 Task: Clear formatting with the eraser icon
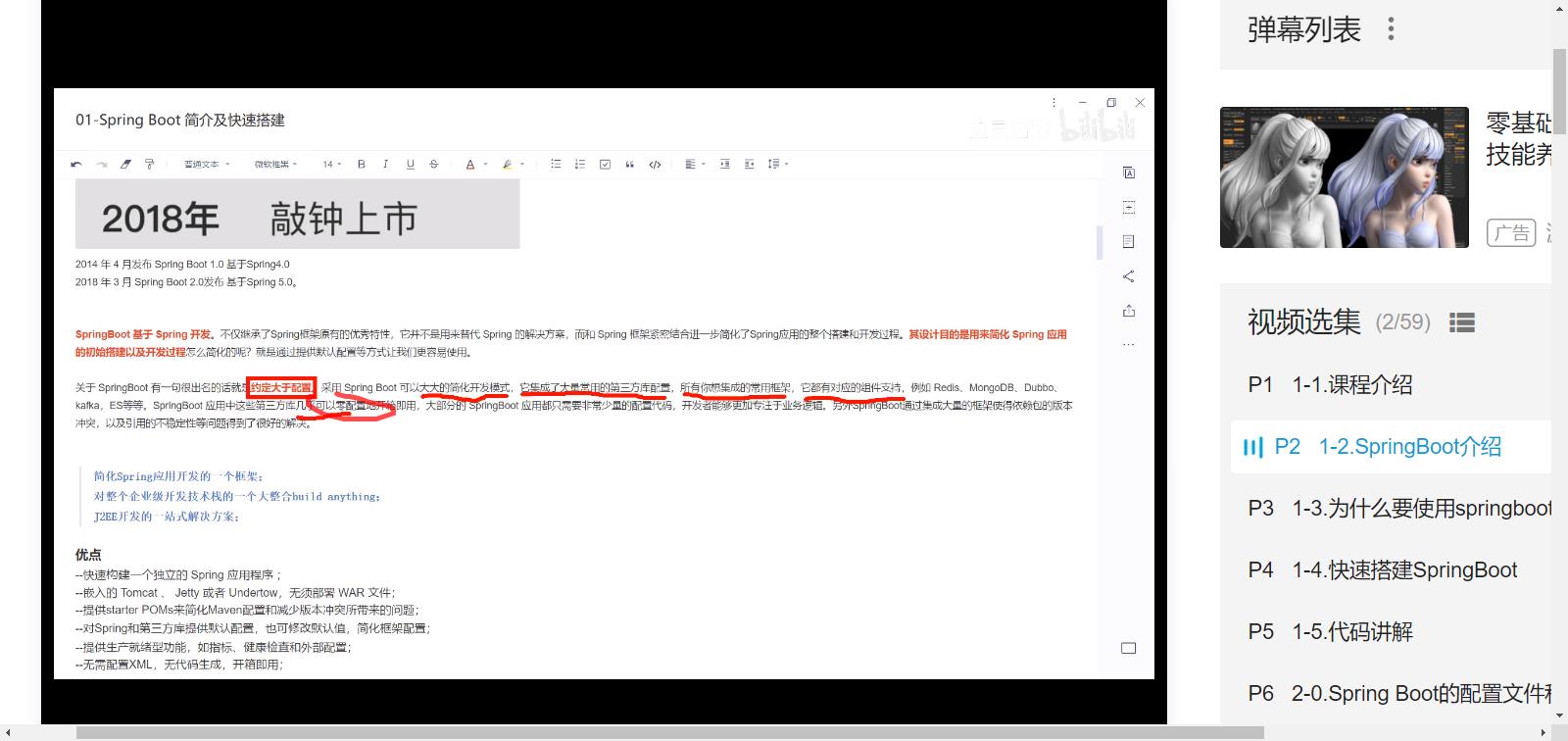pos(125,165)
